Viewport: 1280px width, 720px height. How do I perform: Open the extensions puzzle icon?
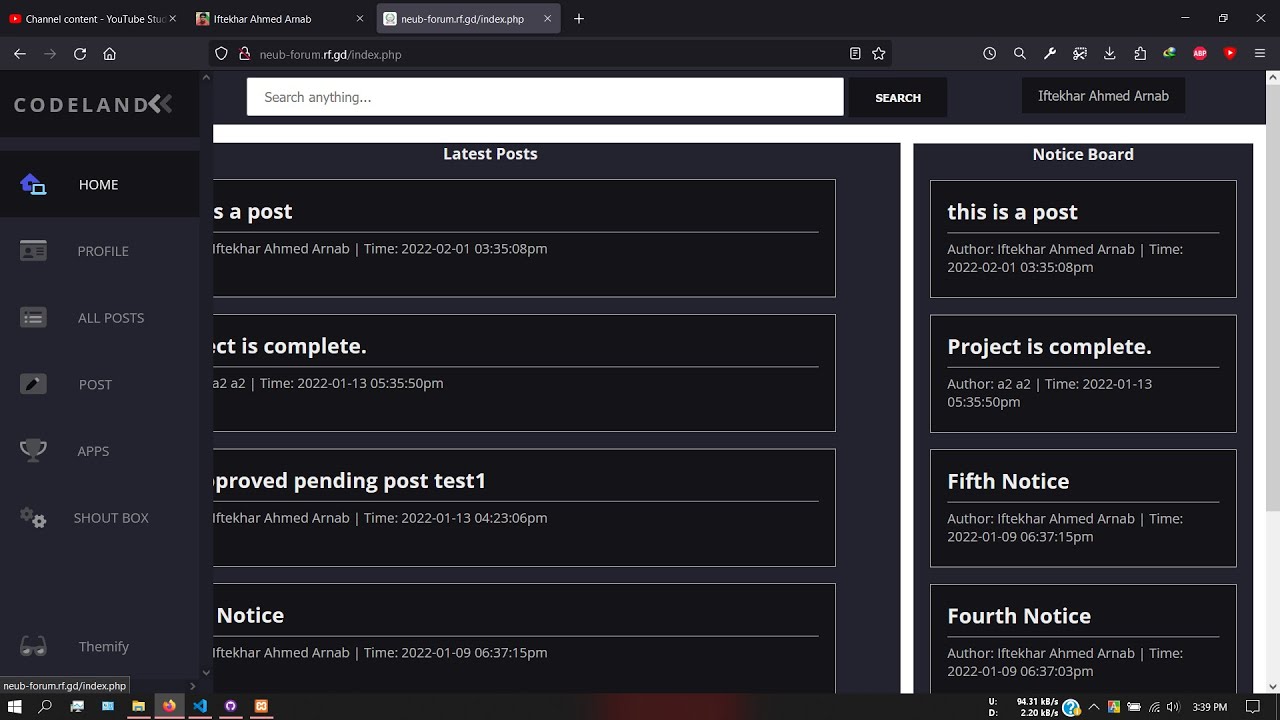pyautogui.click(x=1140, y=54)
